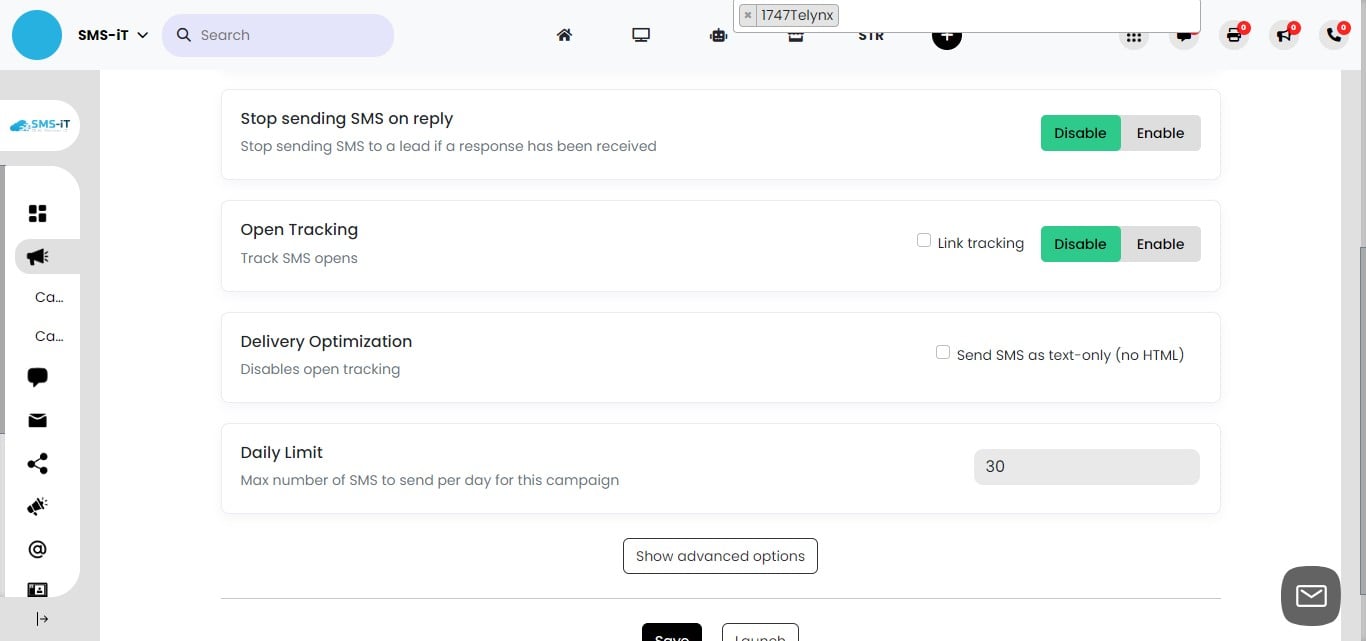Viewport: 1366px width, 641px height.
Task: Disable Open Tracking
Action: point(1080,243)
